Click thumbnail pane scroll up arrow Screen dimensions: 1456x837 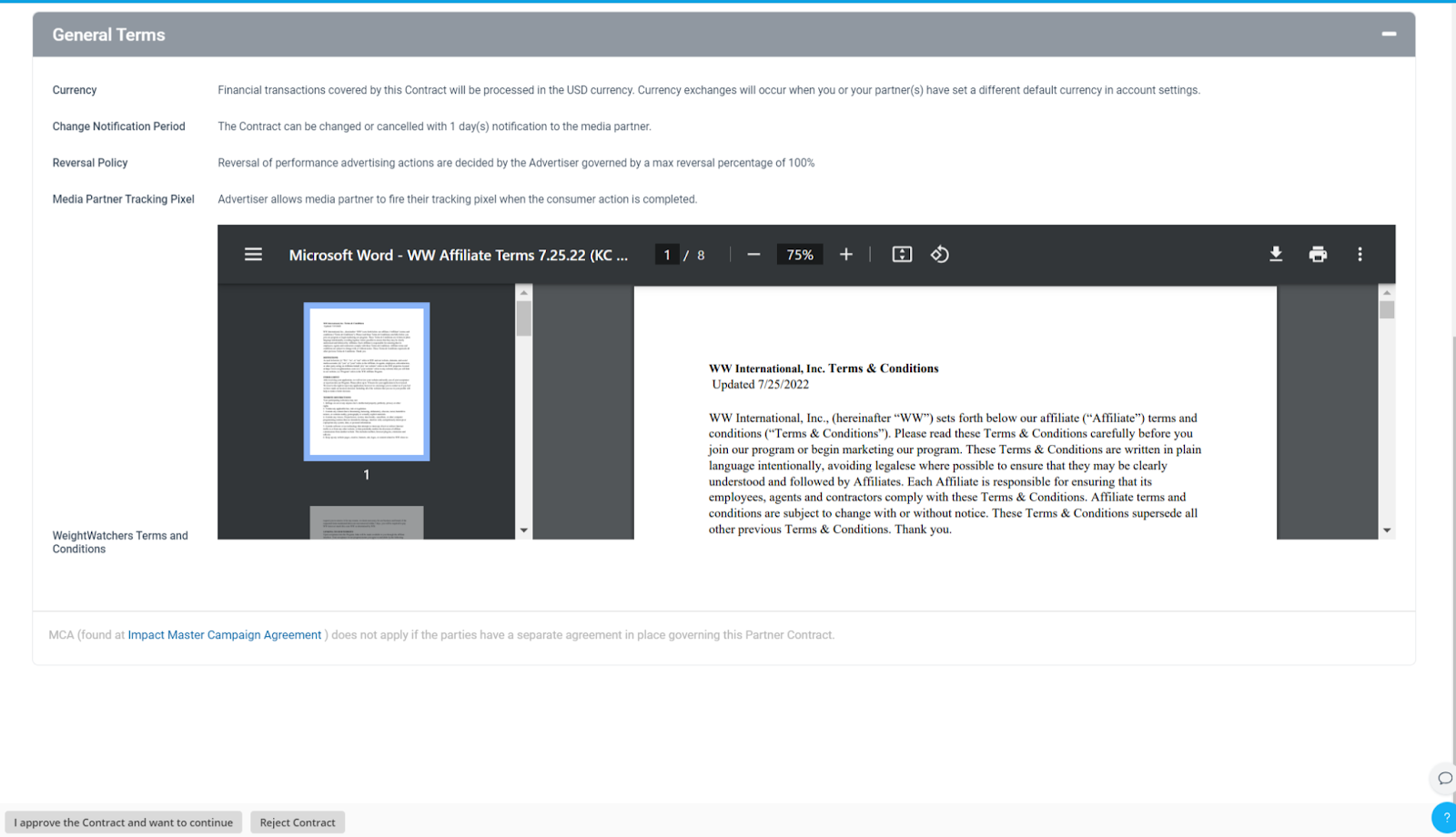[x=523, y=293]
